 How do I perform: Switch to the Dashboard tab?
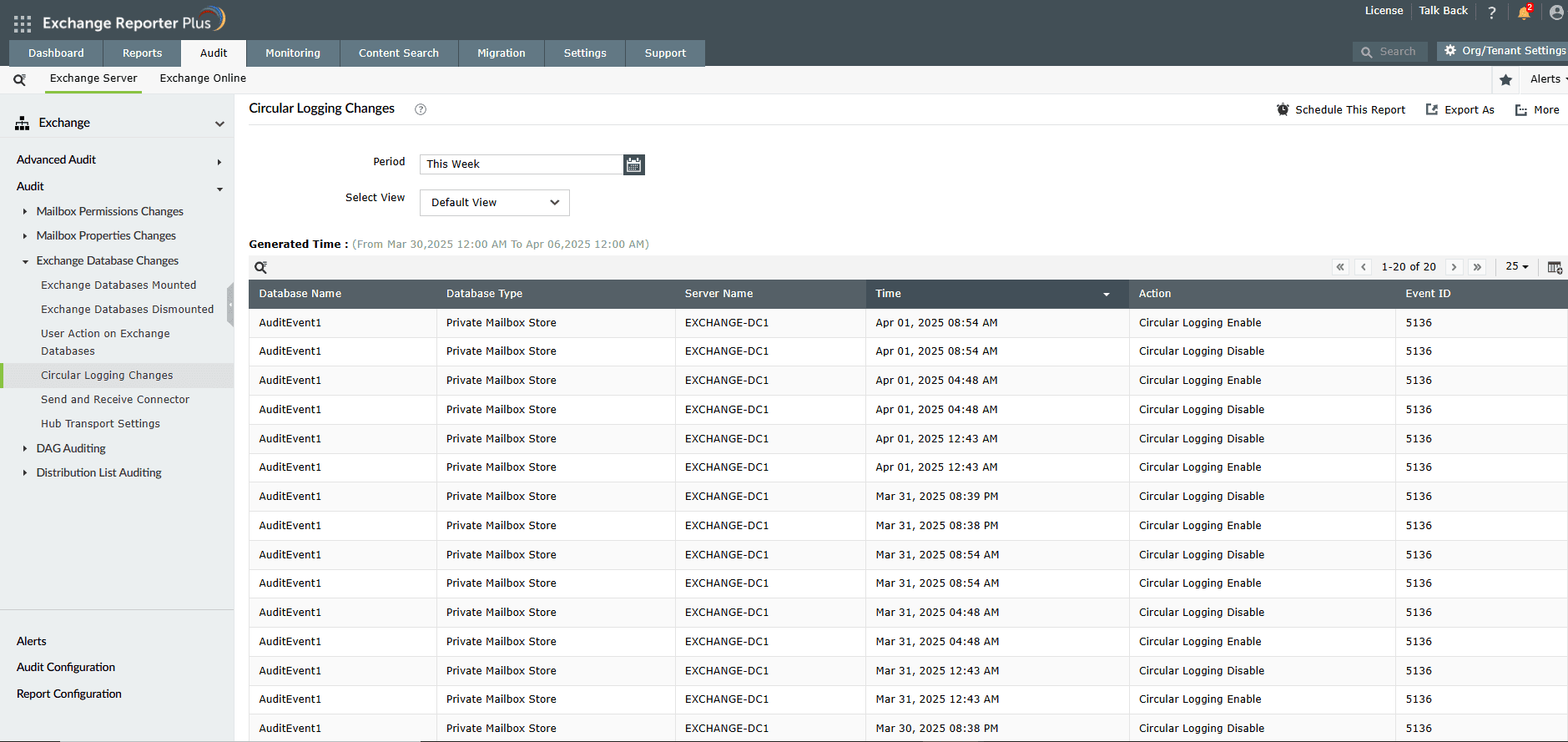click(56, 53)
